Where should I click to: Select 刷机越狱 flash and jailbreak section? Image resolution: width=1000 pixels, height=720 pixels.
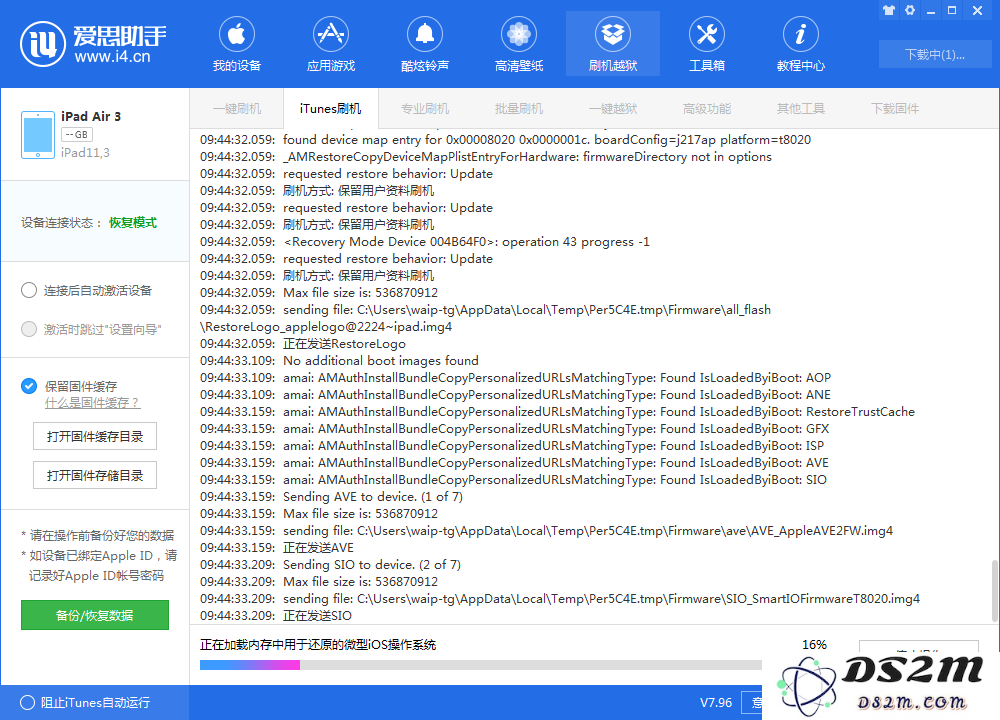pos(613,45)
